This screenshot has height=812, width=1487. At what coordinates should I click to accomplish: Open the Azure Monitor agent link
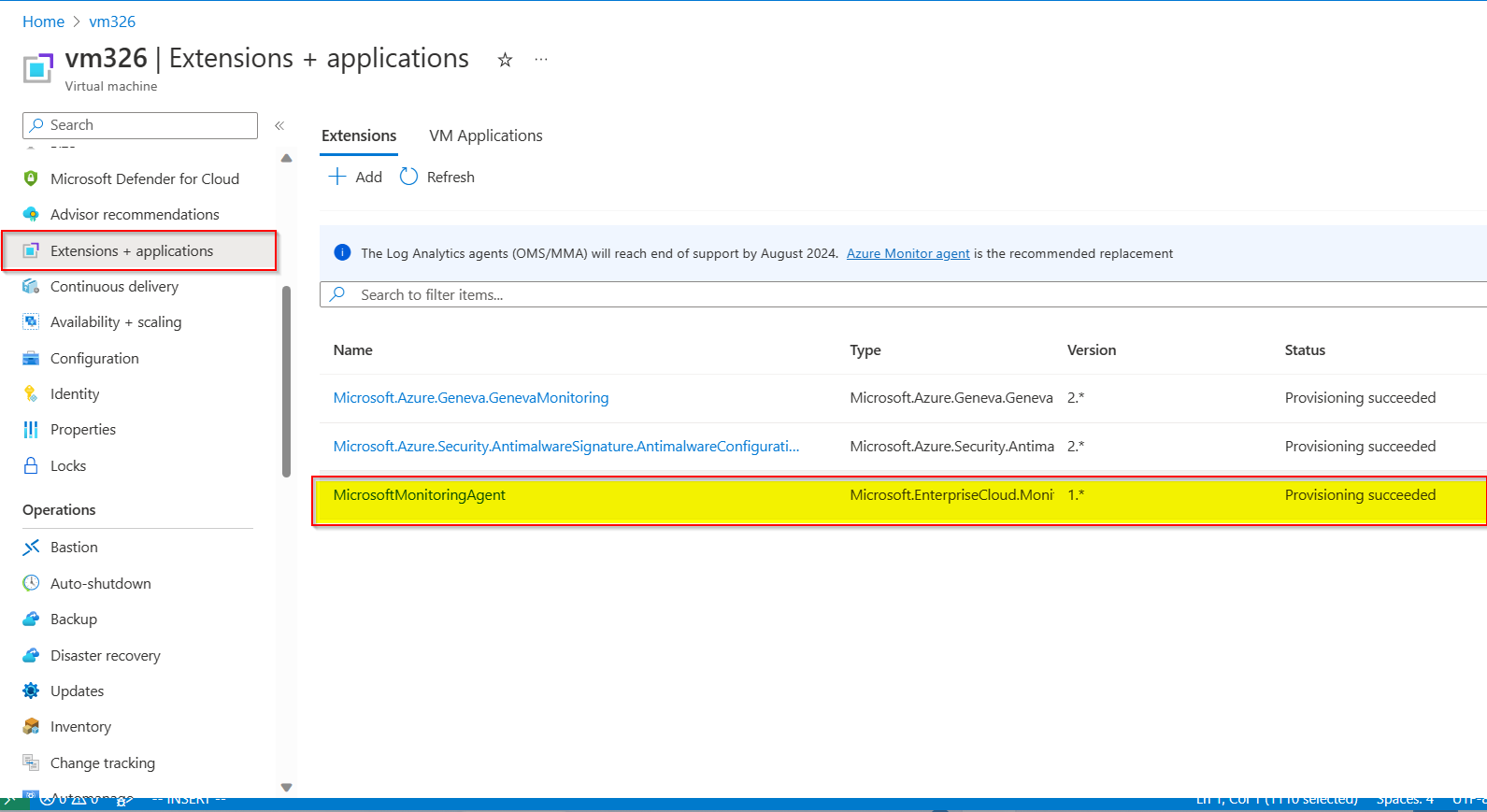tap(908, 253)
